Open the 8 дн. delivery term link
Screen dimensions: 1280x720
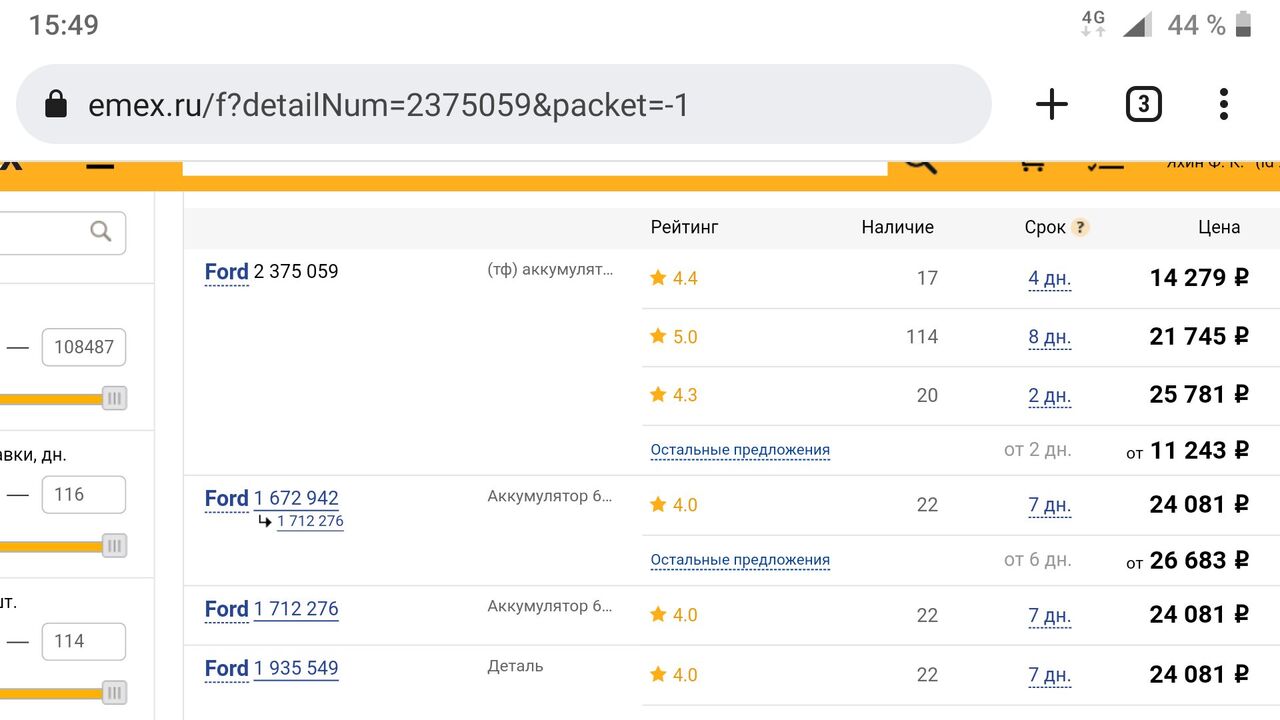point(1050,337)
